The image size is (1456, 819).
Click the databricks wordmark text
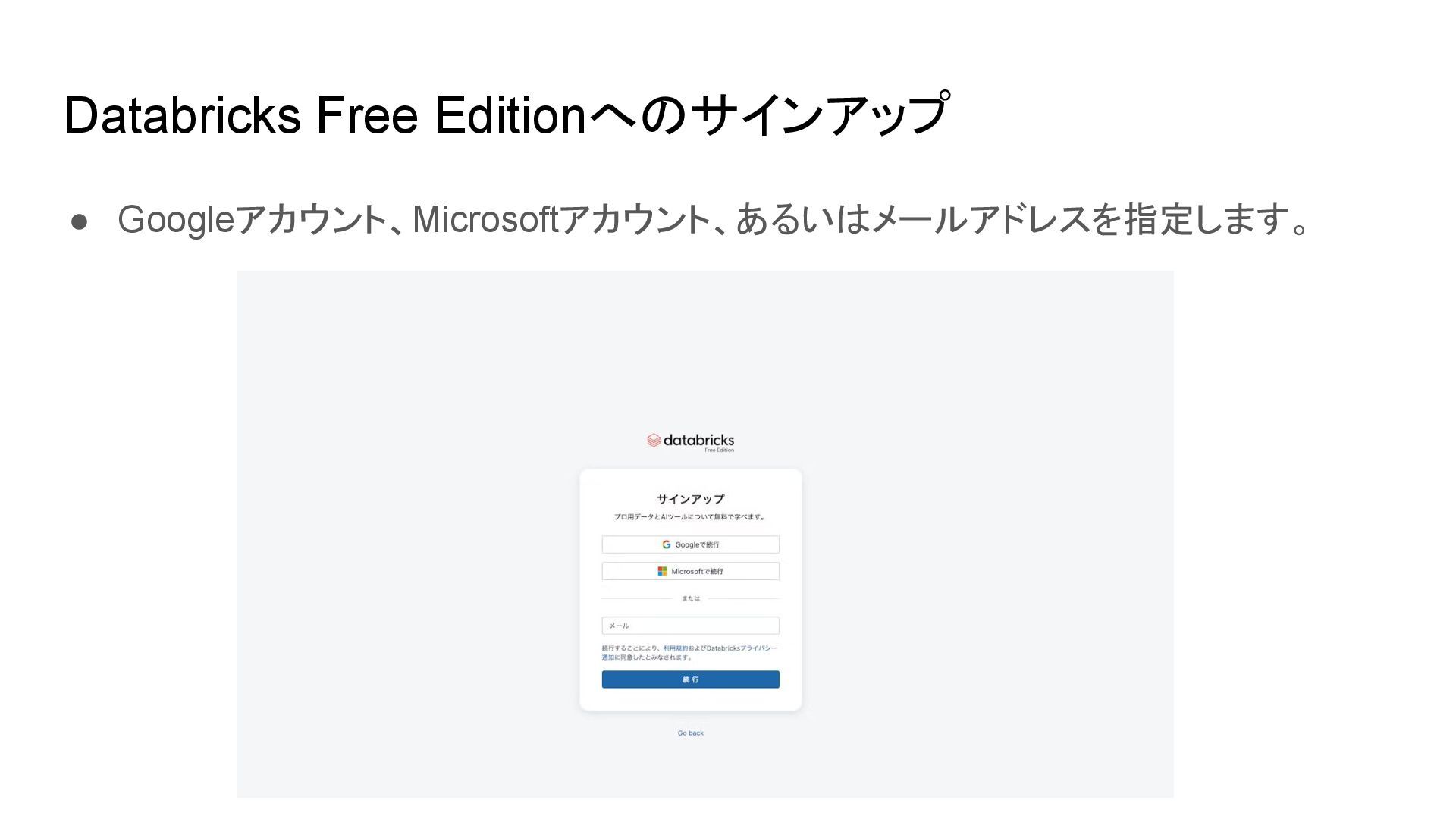pyautogui.click(x=698, y=440)
